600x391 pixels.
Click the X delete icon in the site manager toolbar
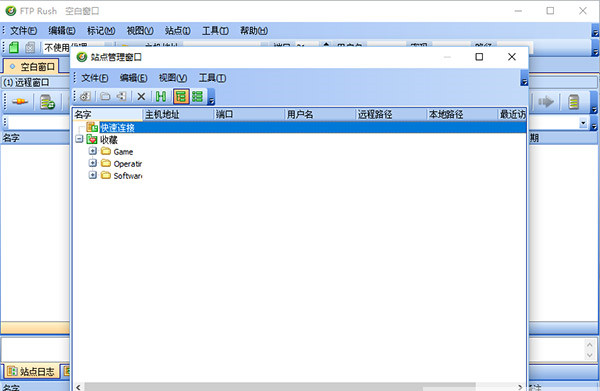[x=141, y=96]
